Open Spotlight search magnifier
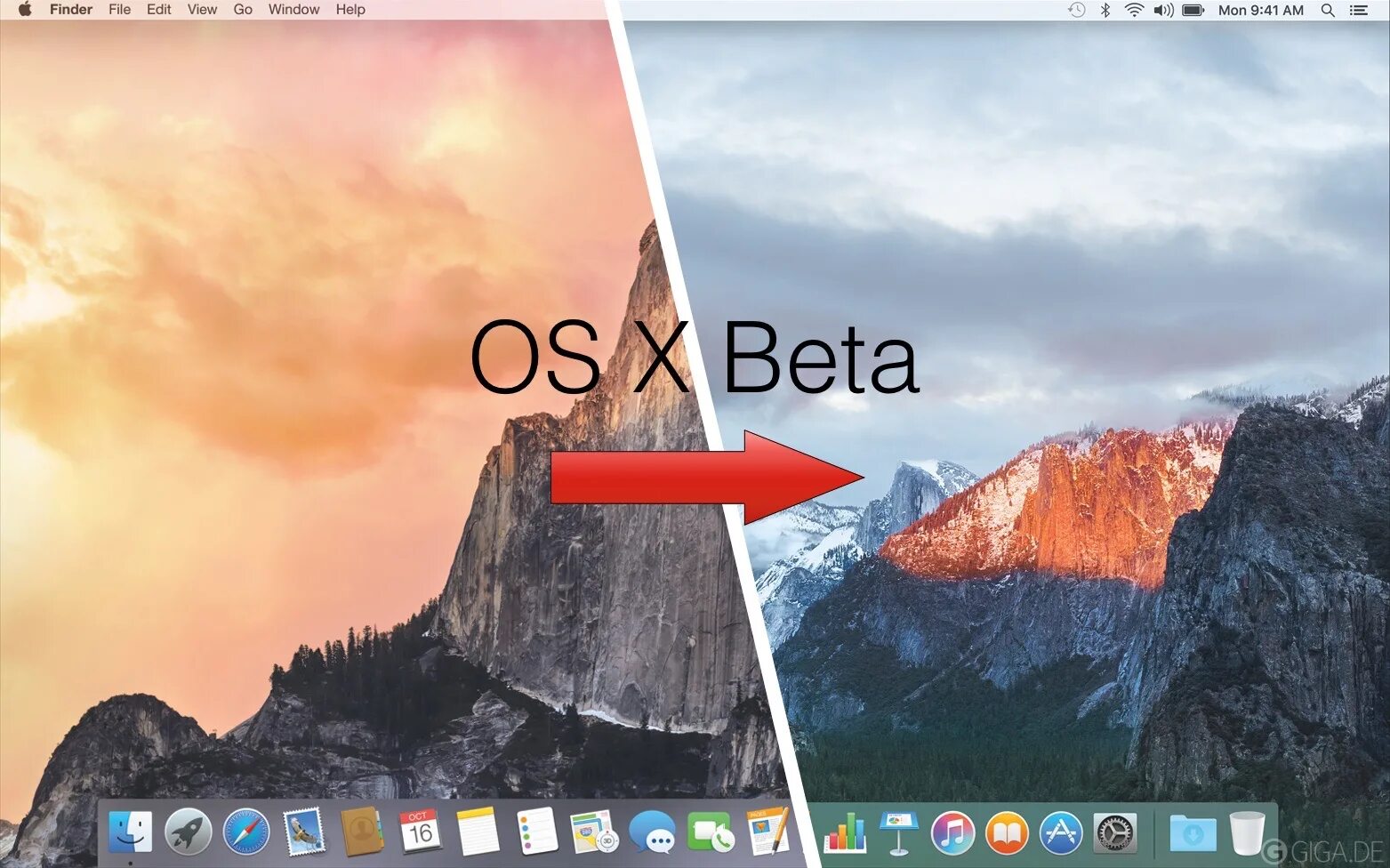The width and height of the screenshot is (1390, 868). click(1328, 10)
